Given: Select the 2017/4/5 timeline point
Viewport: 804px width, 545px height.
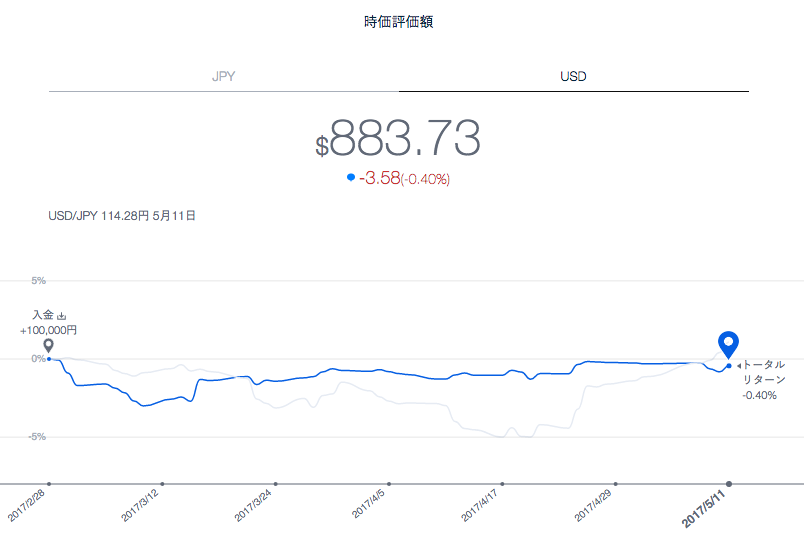Looking at the screenshot, I should point(389,483).
